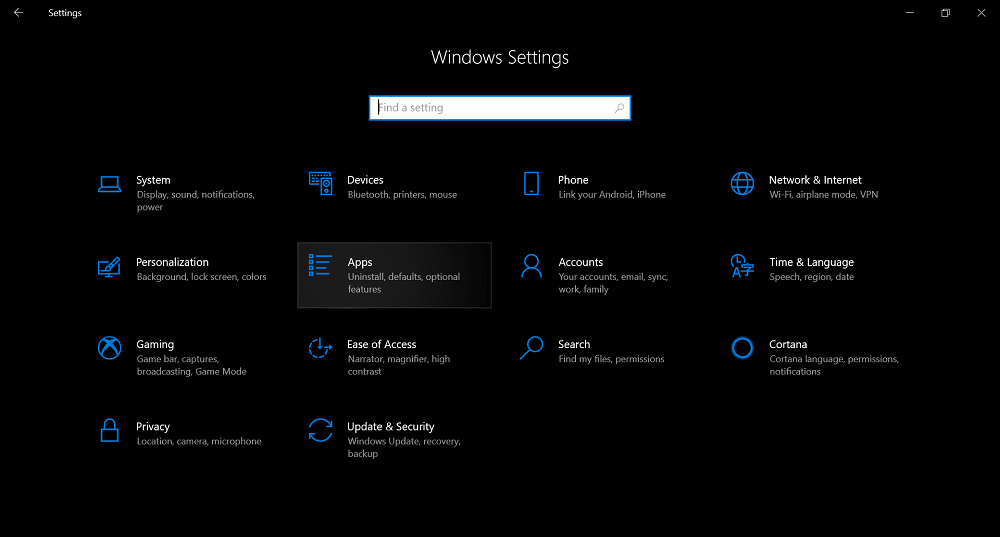Image resolution: width=1000 pixels, height=537 pixels.
Task: Open Update & Security settings title
Action: pyautogui.click(x=390, y=427)
